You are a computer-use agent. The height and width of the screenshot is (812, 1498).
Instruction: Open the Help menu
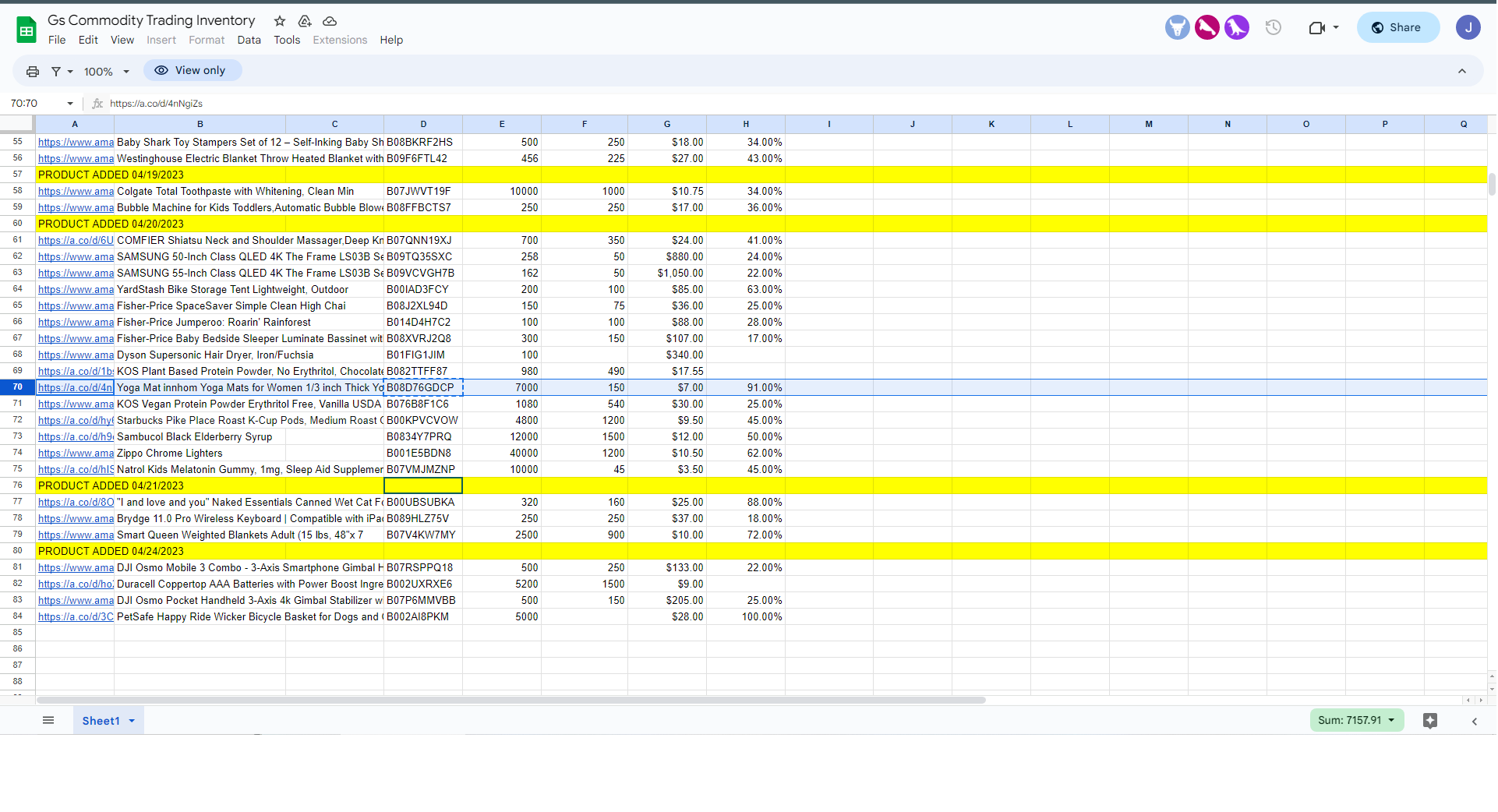coord(391,40)
